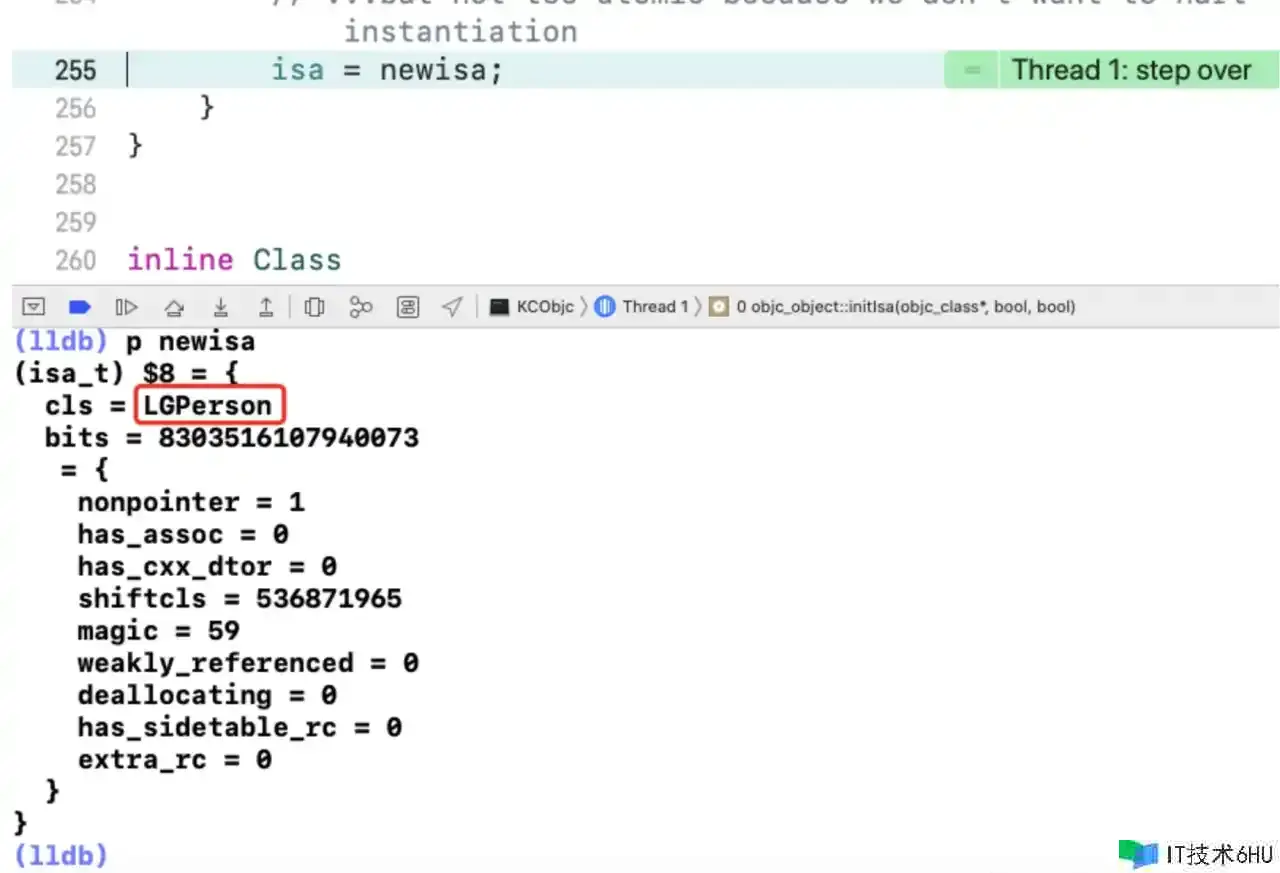Screen dimensions: 1280x873
Task: Click the Thread 1: step over annotation
Action: (x=1131, y=70)
